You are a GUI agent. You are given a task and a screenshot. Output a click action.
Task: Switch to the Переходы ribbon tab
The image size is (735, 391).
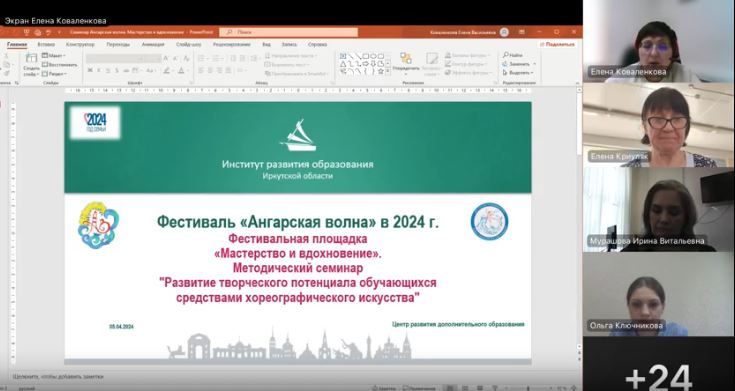[118, 45]
